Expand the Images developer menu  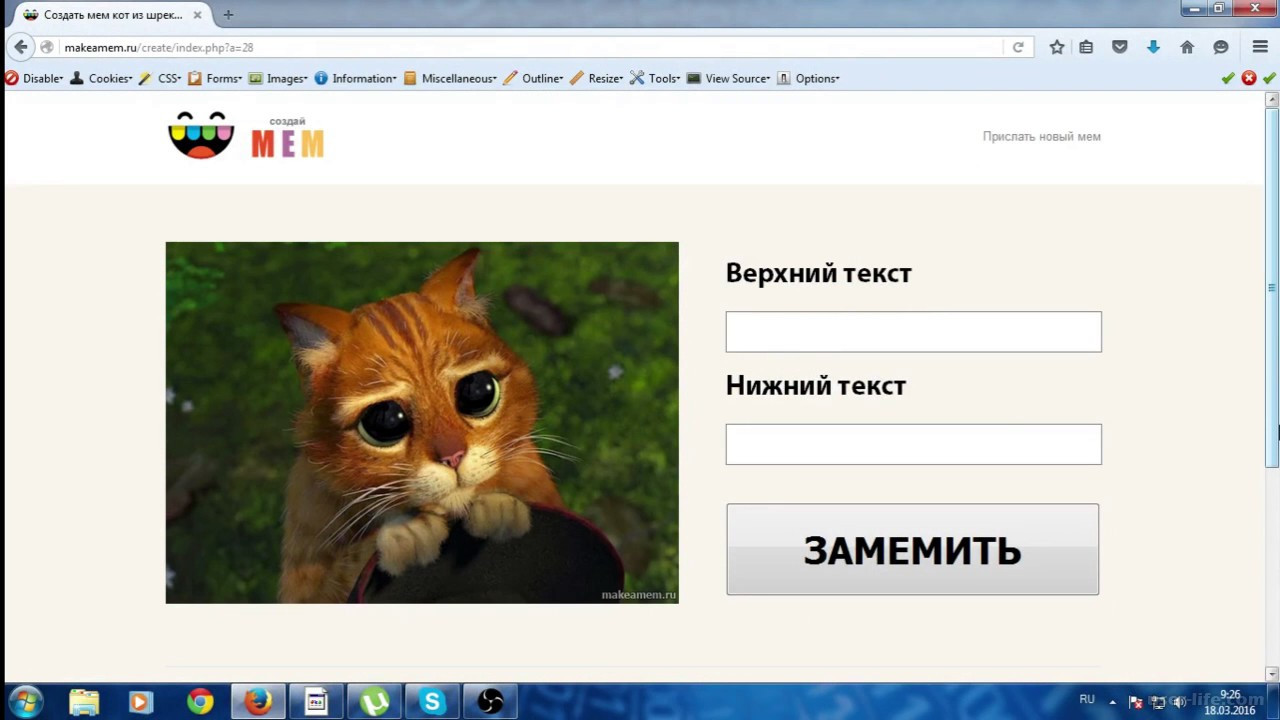click(278, 78)
